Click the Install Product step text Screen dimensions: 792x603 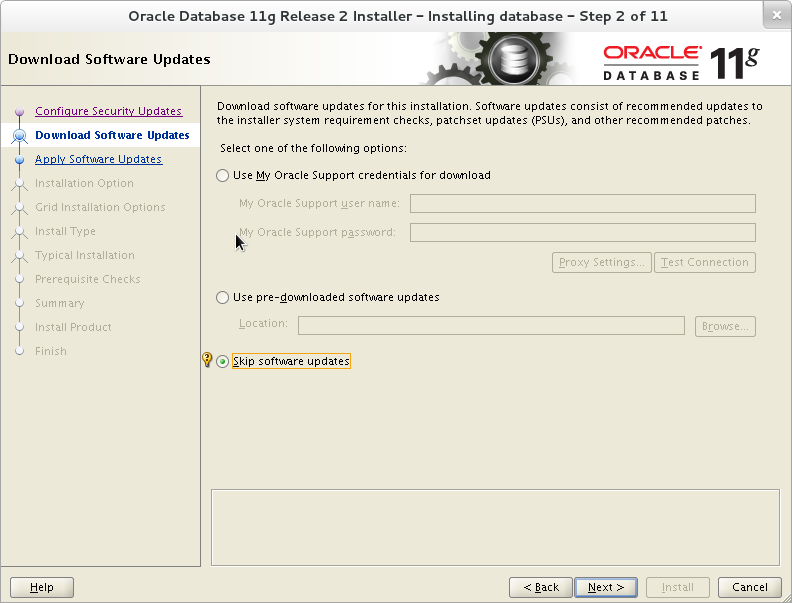pos(73,327)
